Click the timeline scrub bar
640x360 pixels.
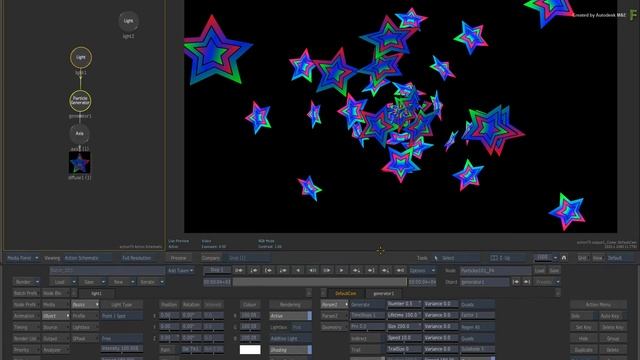point(320,282)
